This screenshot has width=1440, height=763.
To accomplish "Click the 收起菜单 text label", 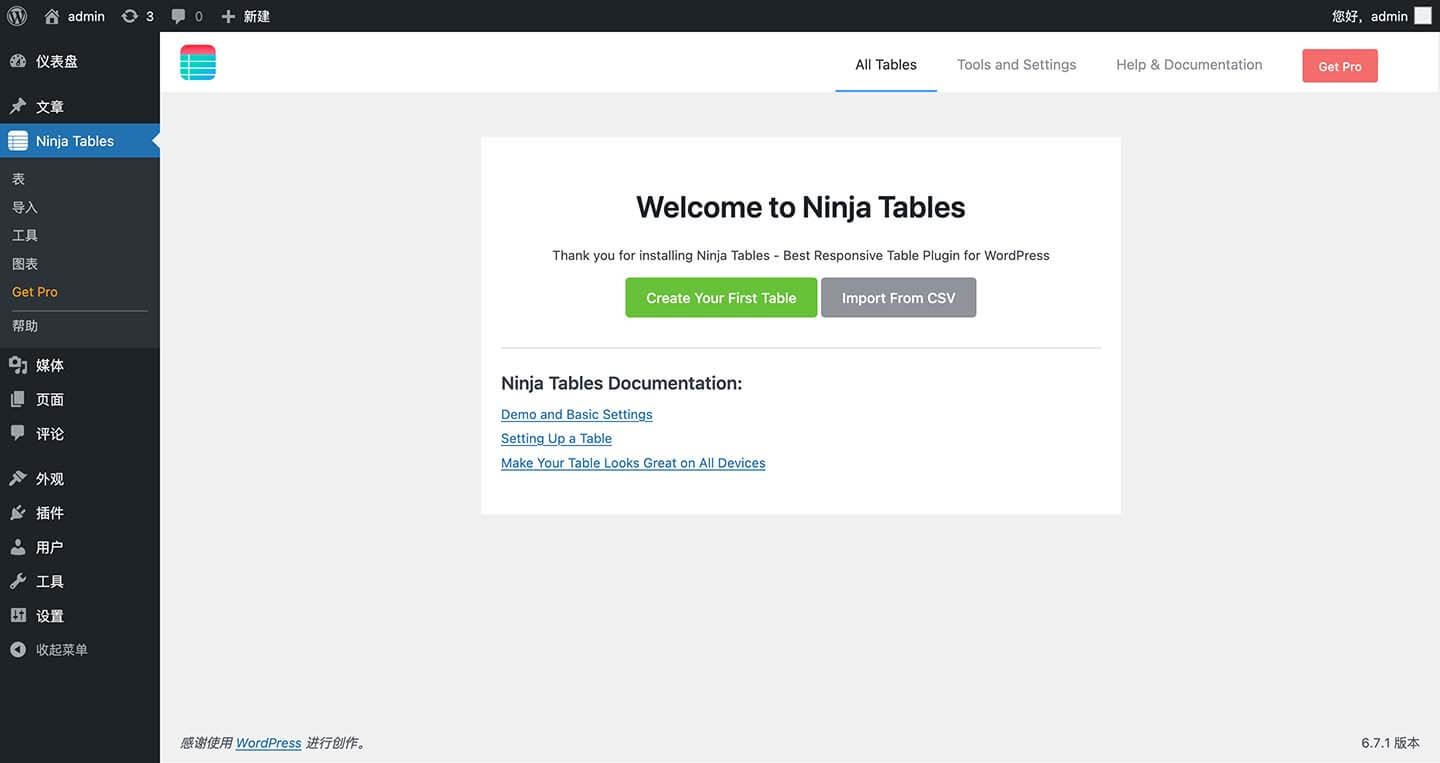I will pyautogui.click(x=62, y=649).
